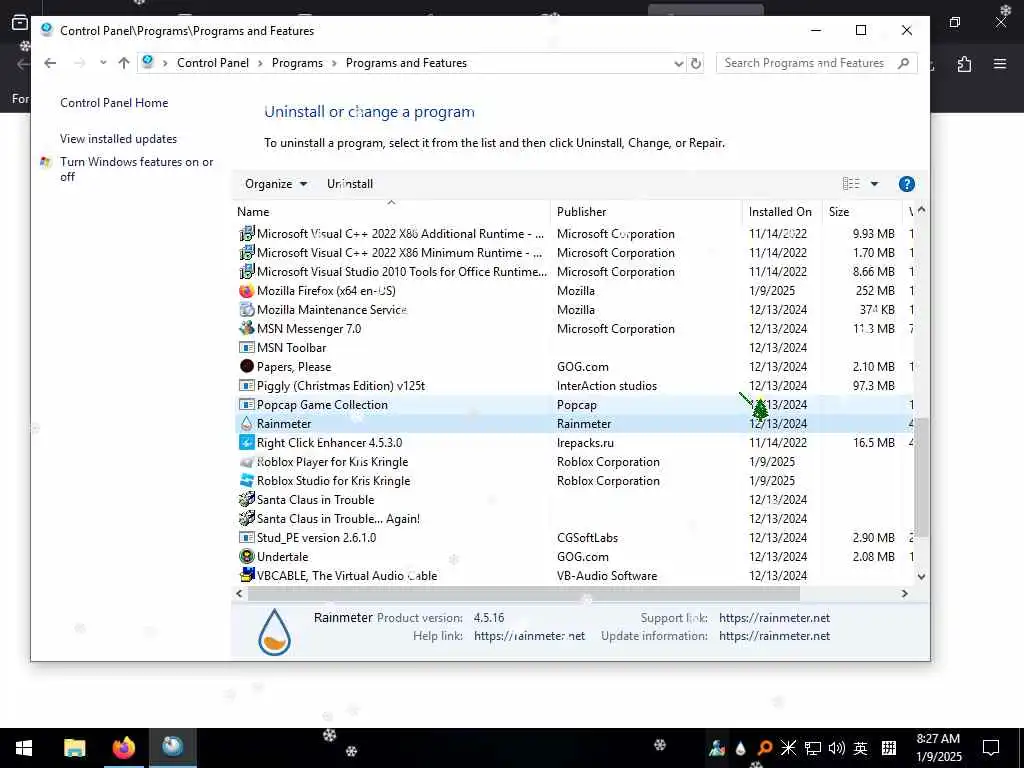The height and width of the screenshot is (768, 1024).
Task: Click the Mozilla Firefox program icon in list
Action: click(x=246, y=291)
